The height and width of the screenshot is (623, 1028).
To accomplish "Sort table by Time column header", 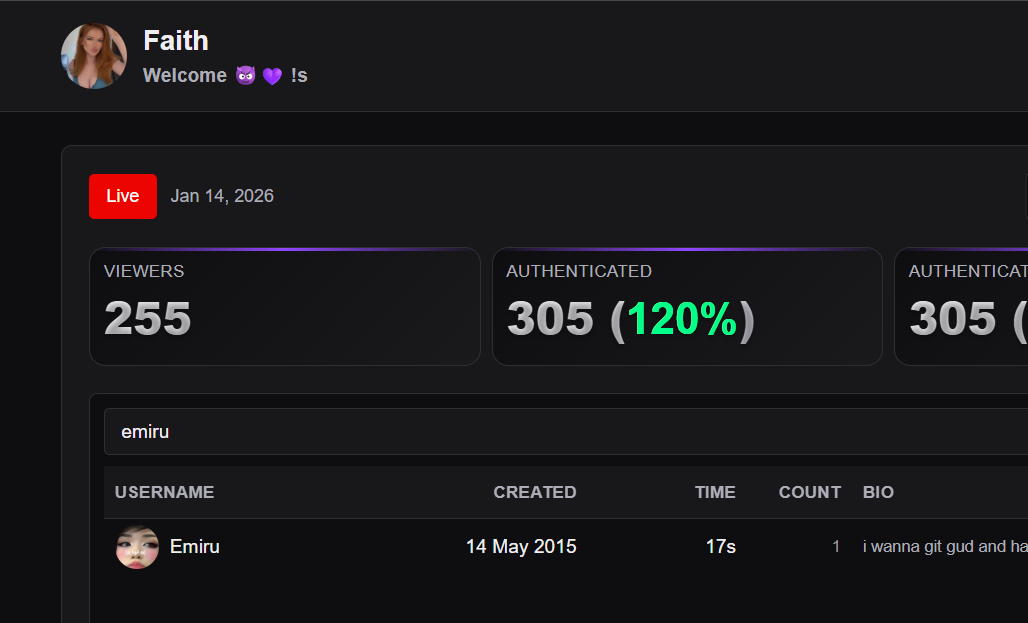I will (x=715, y=492).
